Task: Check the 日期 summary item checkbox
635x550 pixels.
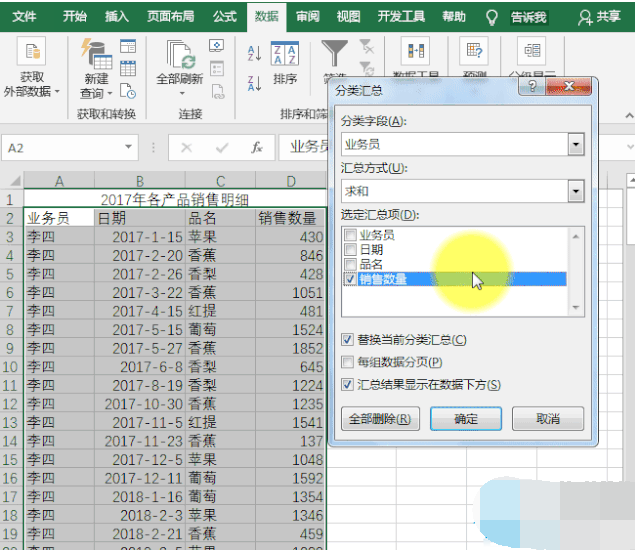Action: click(x=349, y=250)
